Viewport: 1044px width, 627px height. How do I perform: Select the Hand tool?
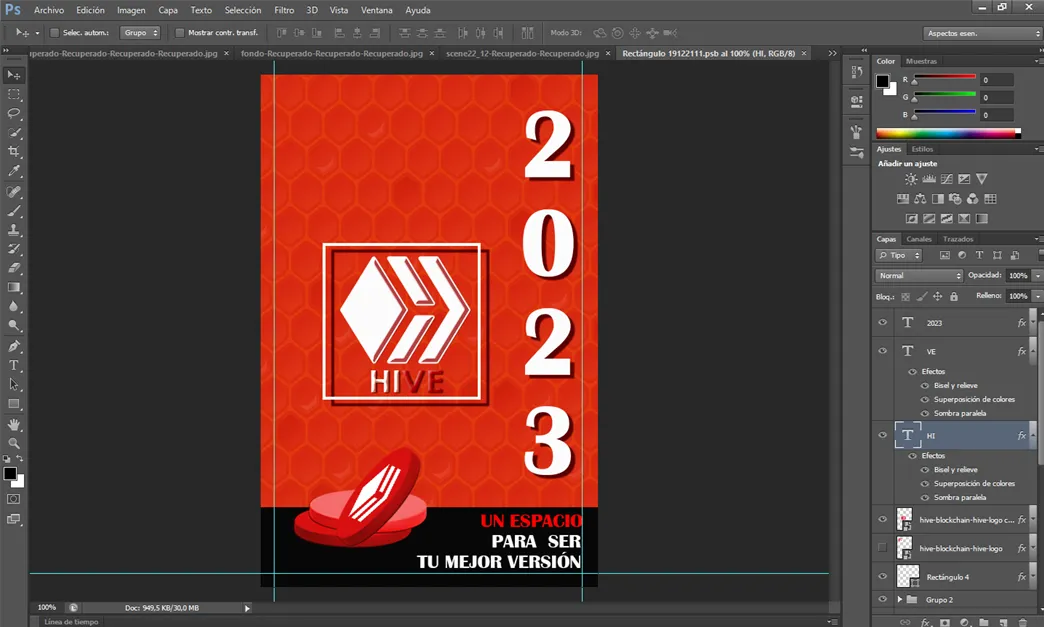click(x=14, y=425)
